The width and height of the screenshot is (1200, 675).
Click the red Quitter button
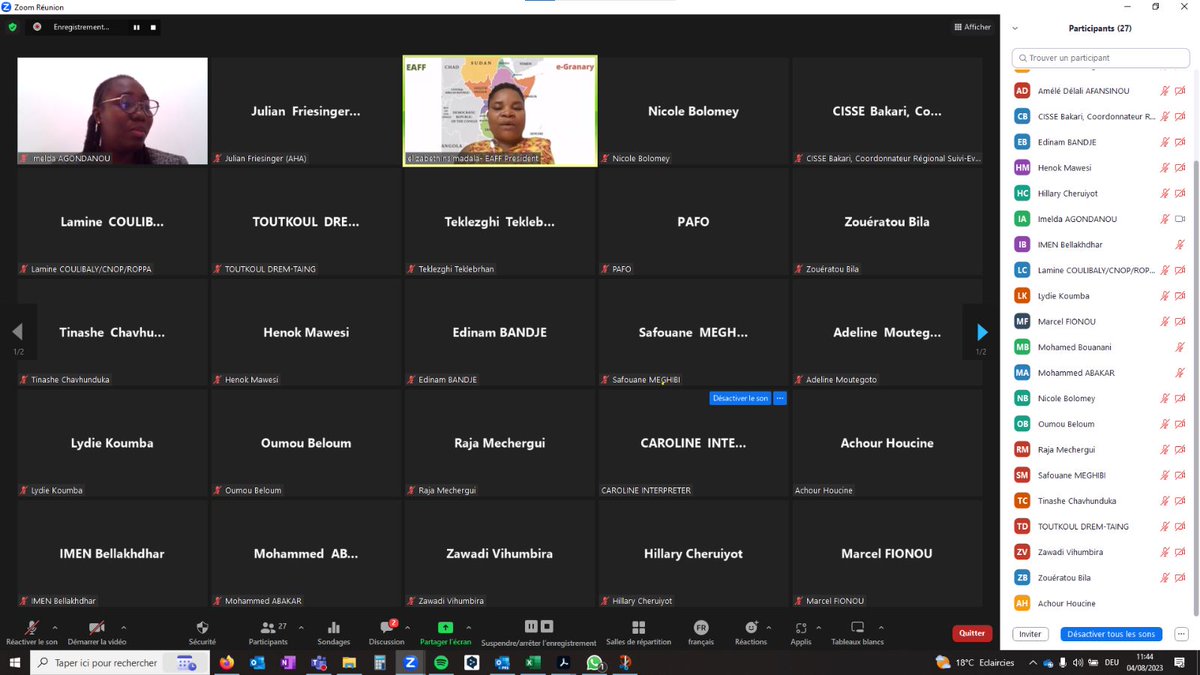pyautogui.click(x=972, y=633)
